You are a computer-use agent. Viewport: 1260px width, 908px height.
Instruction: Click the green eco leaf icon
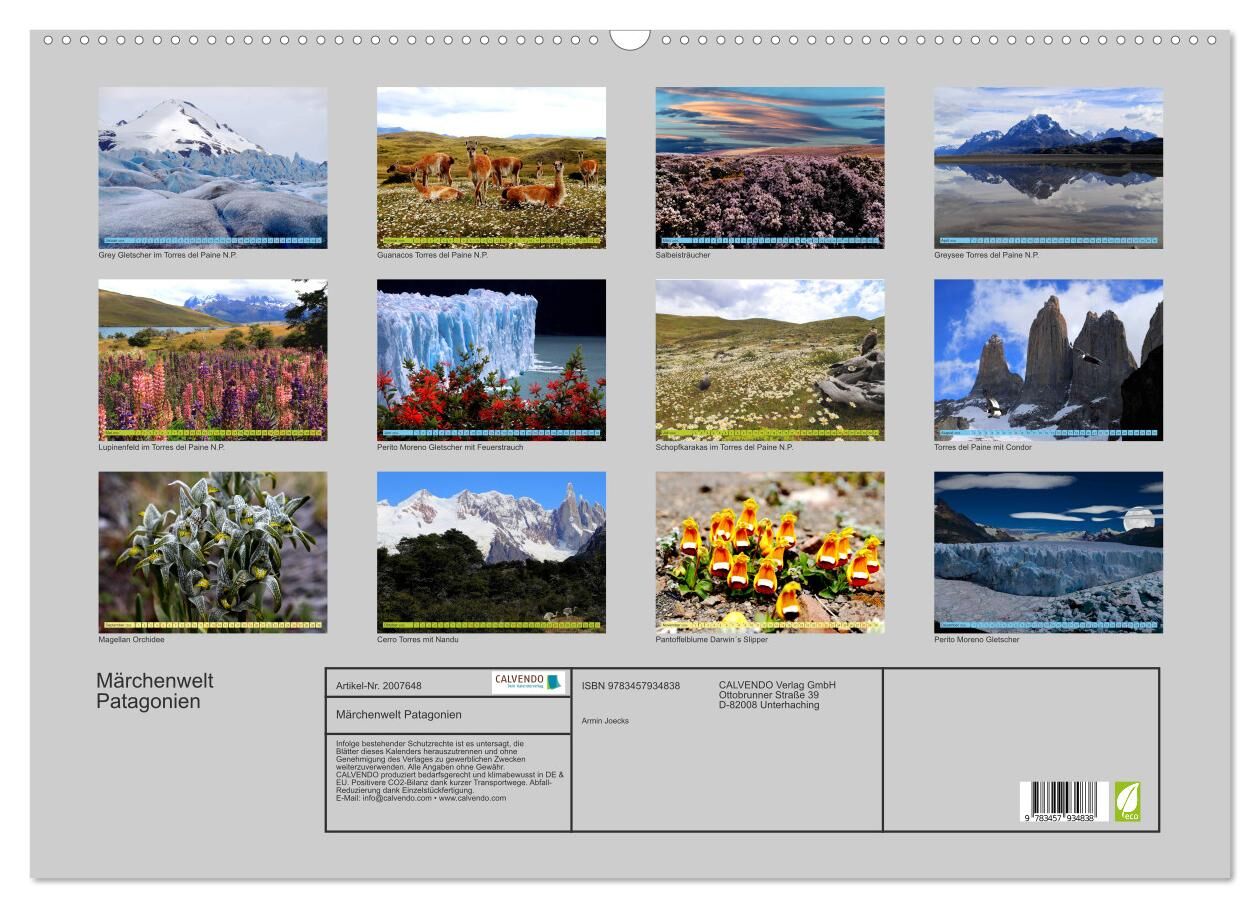tap(1127, 802)
